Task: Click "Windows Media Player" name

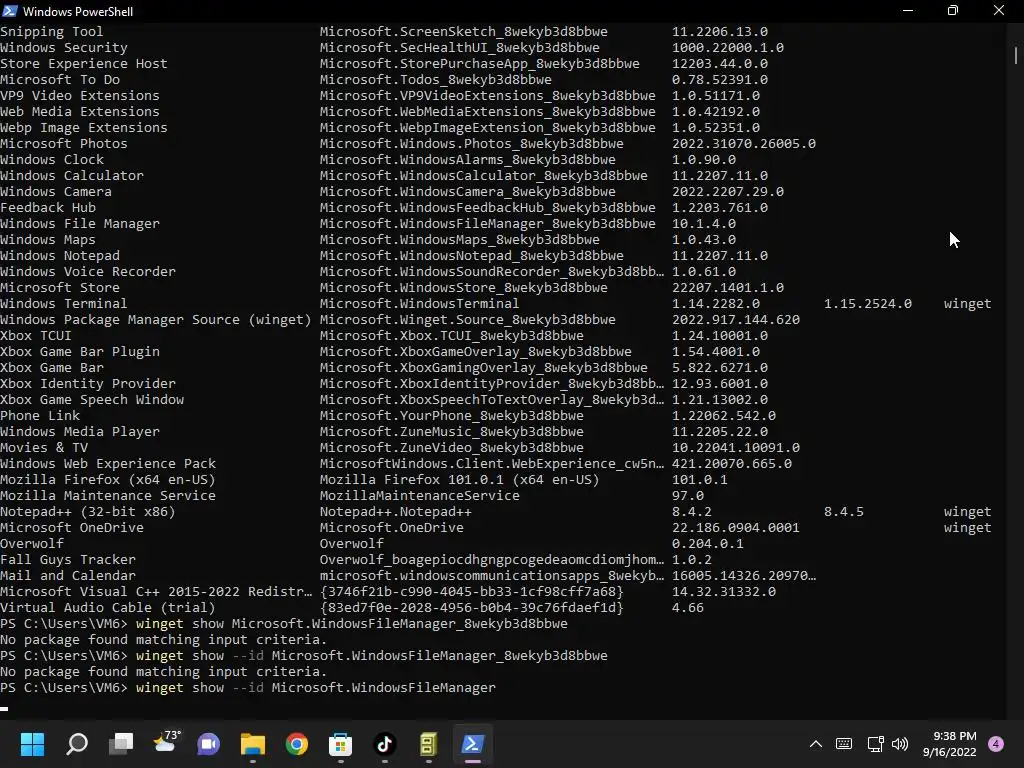Action: coord(80,432)
